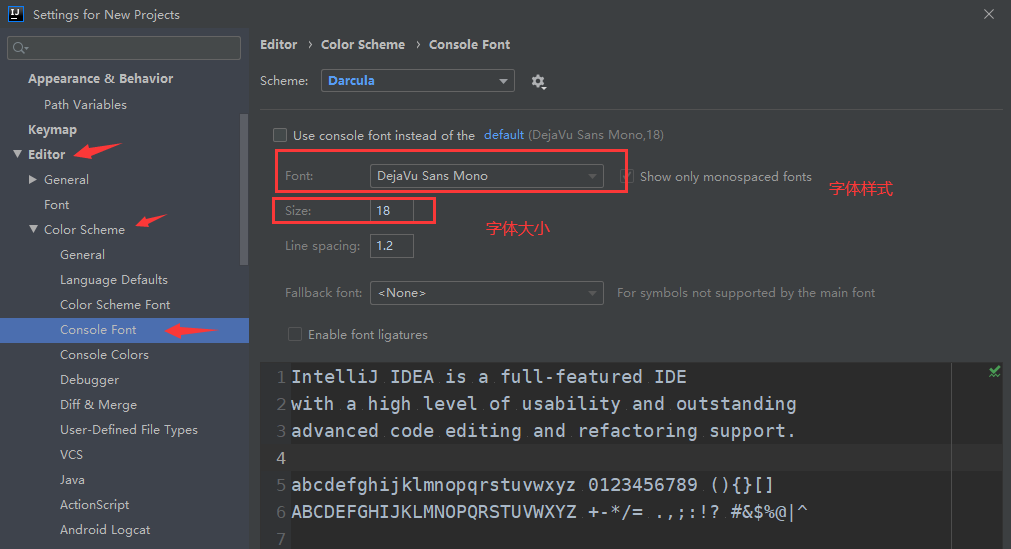Click Editor in the breadcrumb

(x=279, y=45)
